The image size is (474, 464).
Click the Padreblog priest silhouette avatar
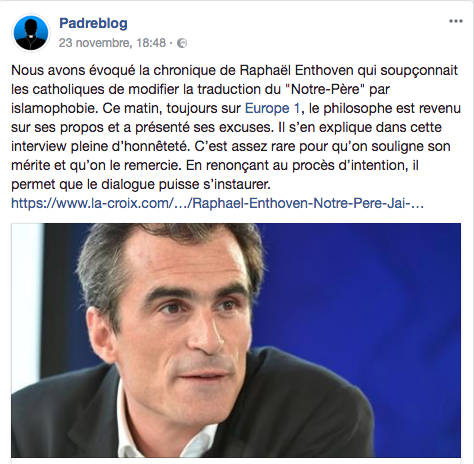click(x=31, y=33)
